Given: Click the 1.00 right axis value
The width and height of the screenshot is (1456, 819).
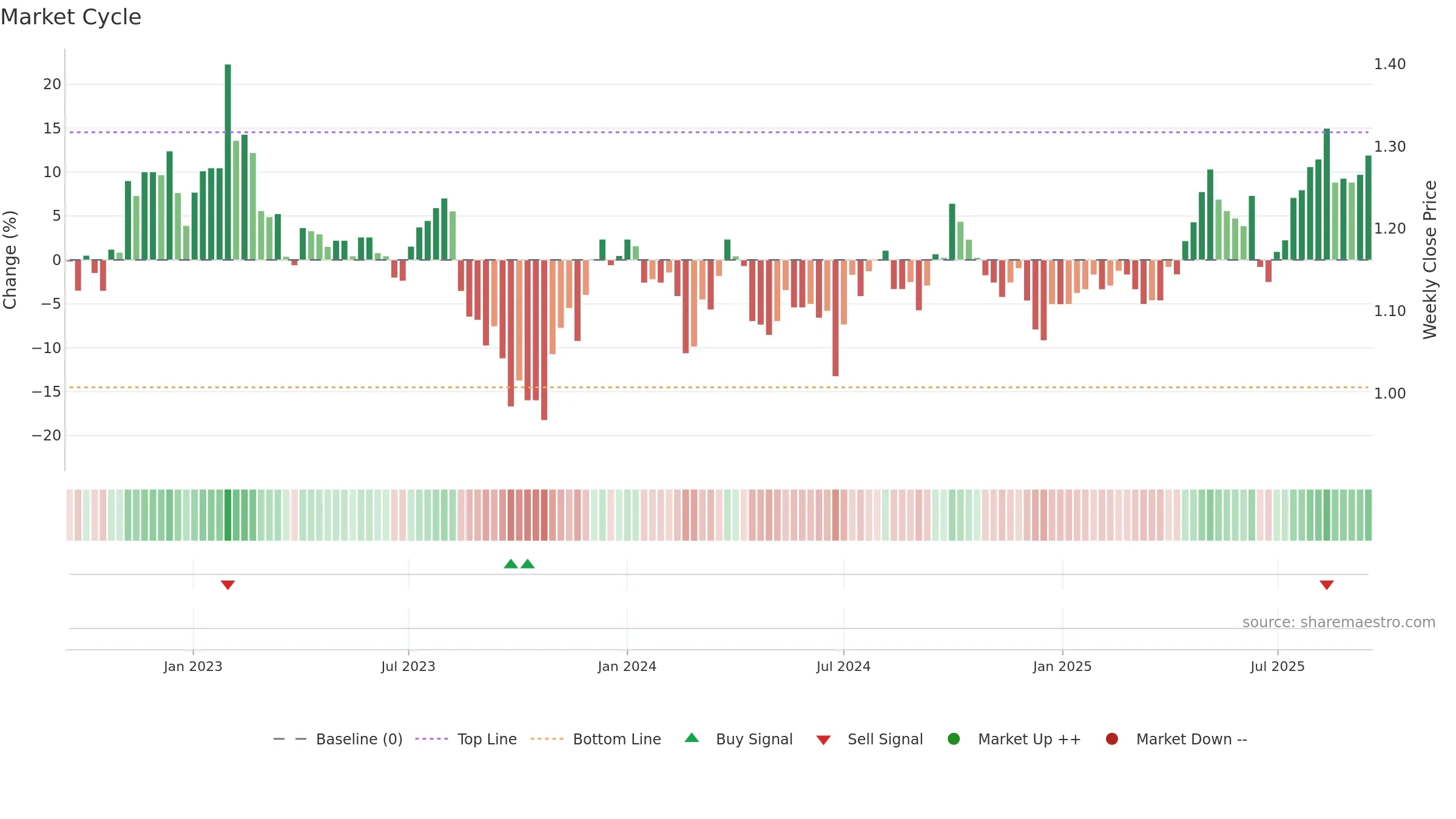Looking at the screenshot, I should [1390, 393].
